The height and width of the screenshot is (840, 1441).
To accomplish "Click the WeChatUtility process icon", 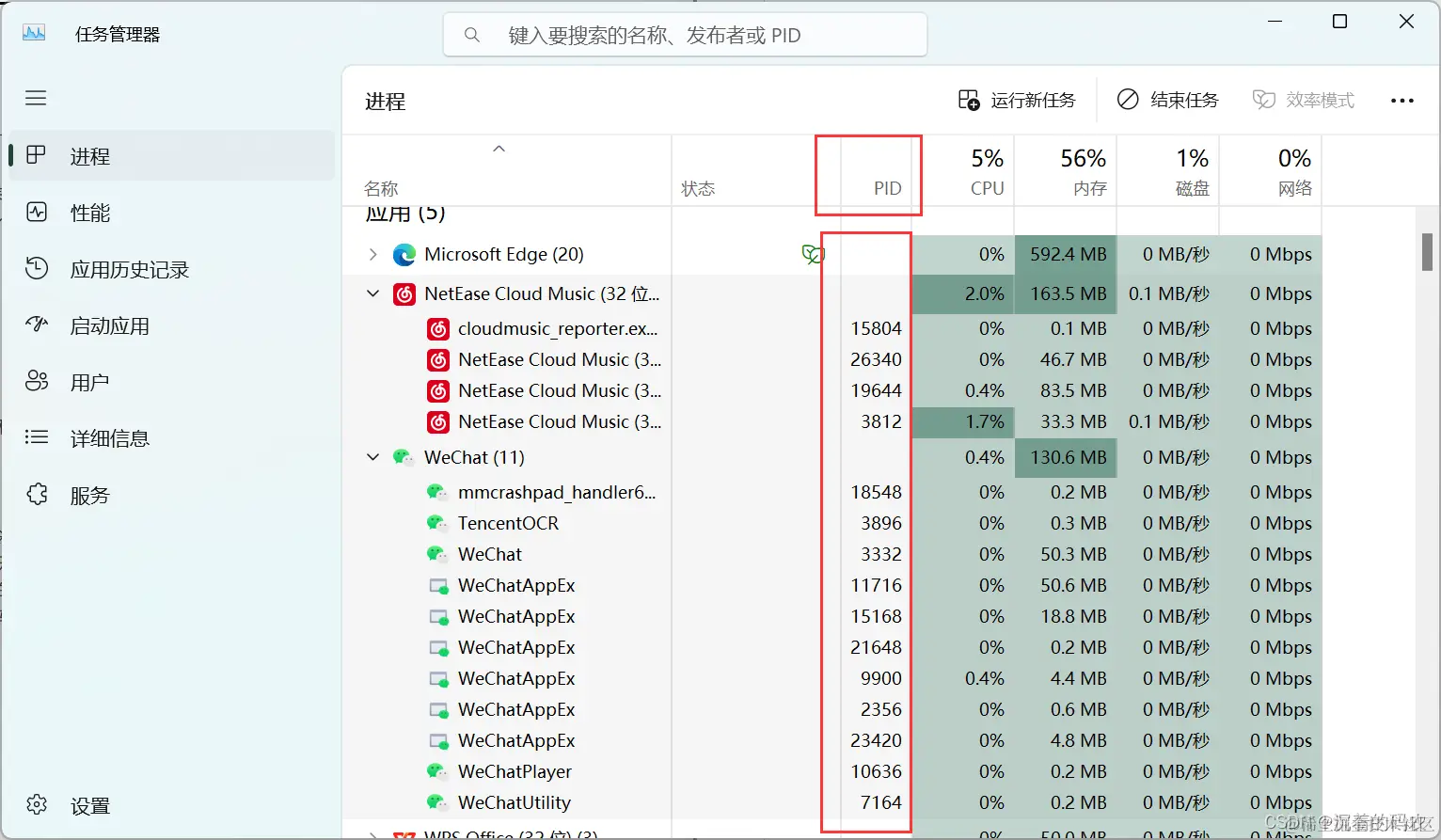I will coord(437,802).
